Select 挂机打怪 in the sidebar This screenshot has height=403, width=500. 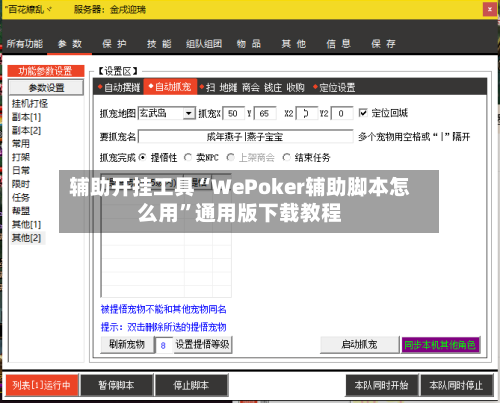coord(30,104)
